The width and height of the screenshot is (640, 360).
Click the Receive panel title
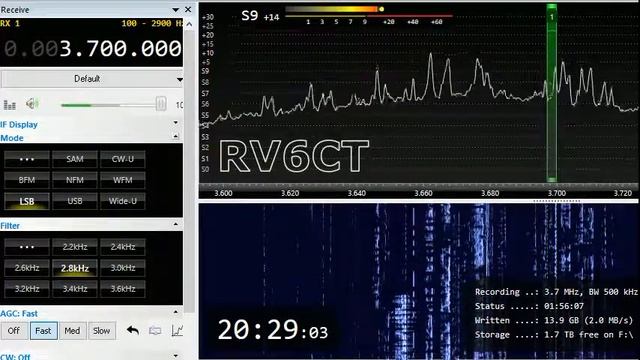pyautogui.click(x=15, y=9)
